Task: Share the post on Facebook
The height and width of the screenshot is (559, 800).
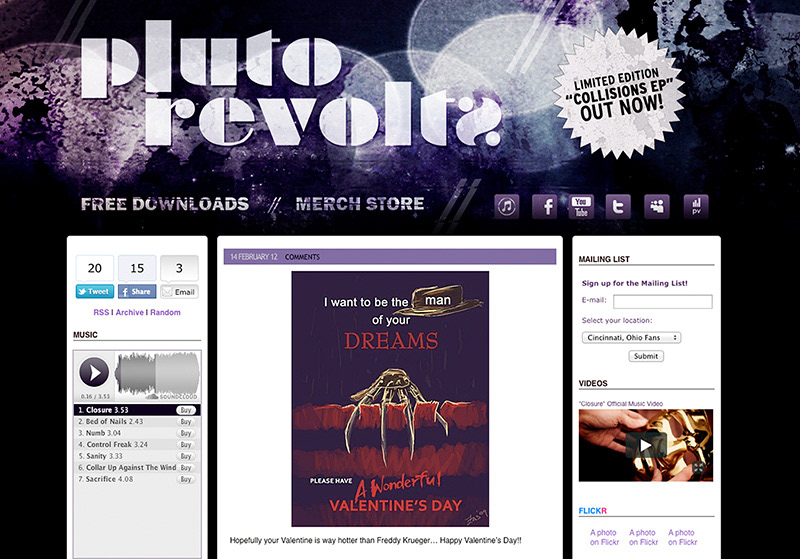Action: click(137, 292)
